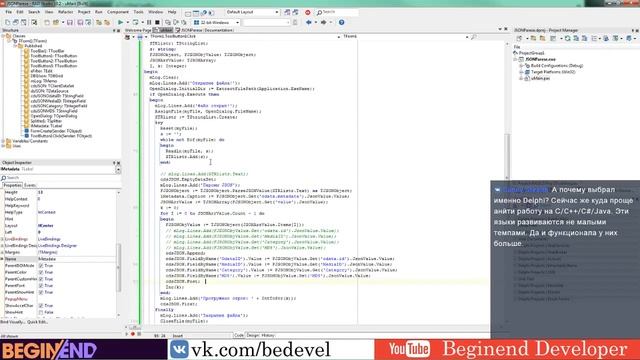Click the New Items icon at toolbar start
This screenshot has height=360, width=640.
(7, 22)
